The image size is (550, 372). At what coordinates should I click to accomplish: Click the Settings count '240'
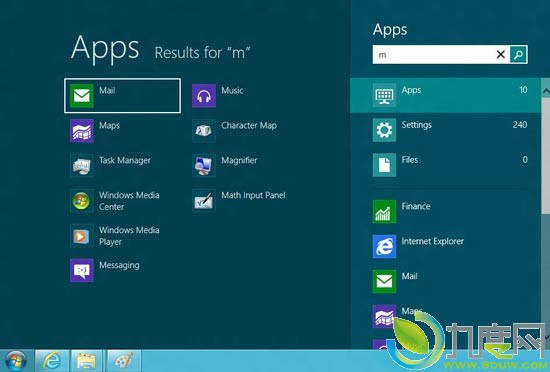520,125
